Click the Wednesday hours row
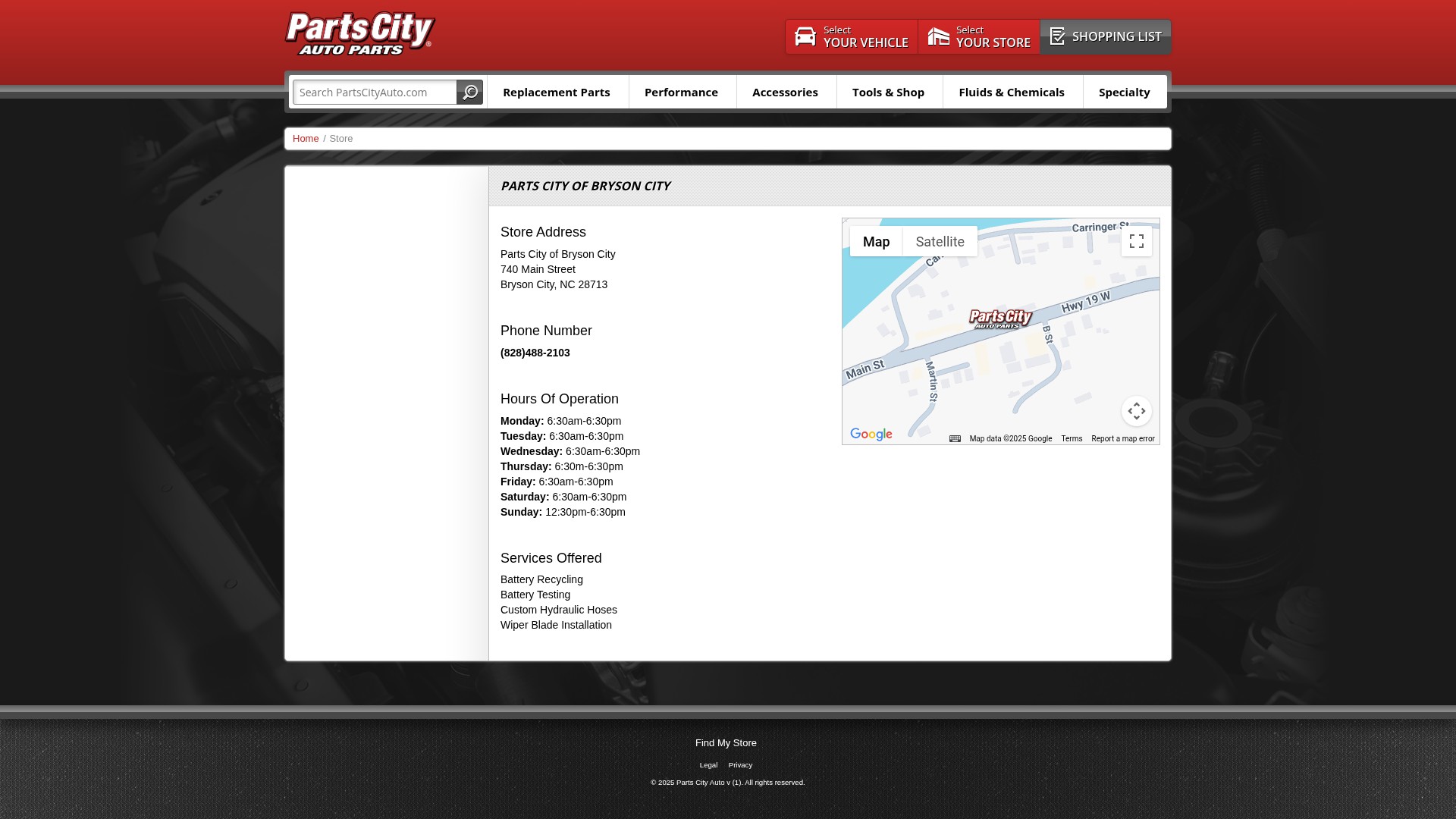The width and height of the screenshot is (1456, 819). [570, 451]
